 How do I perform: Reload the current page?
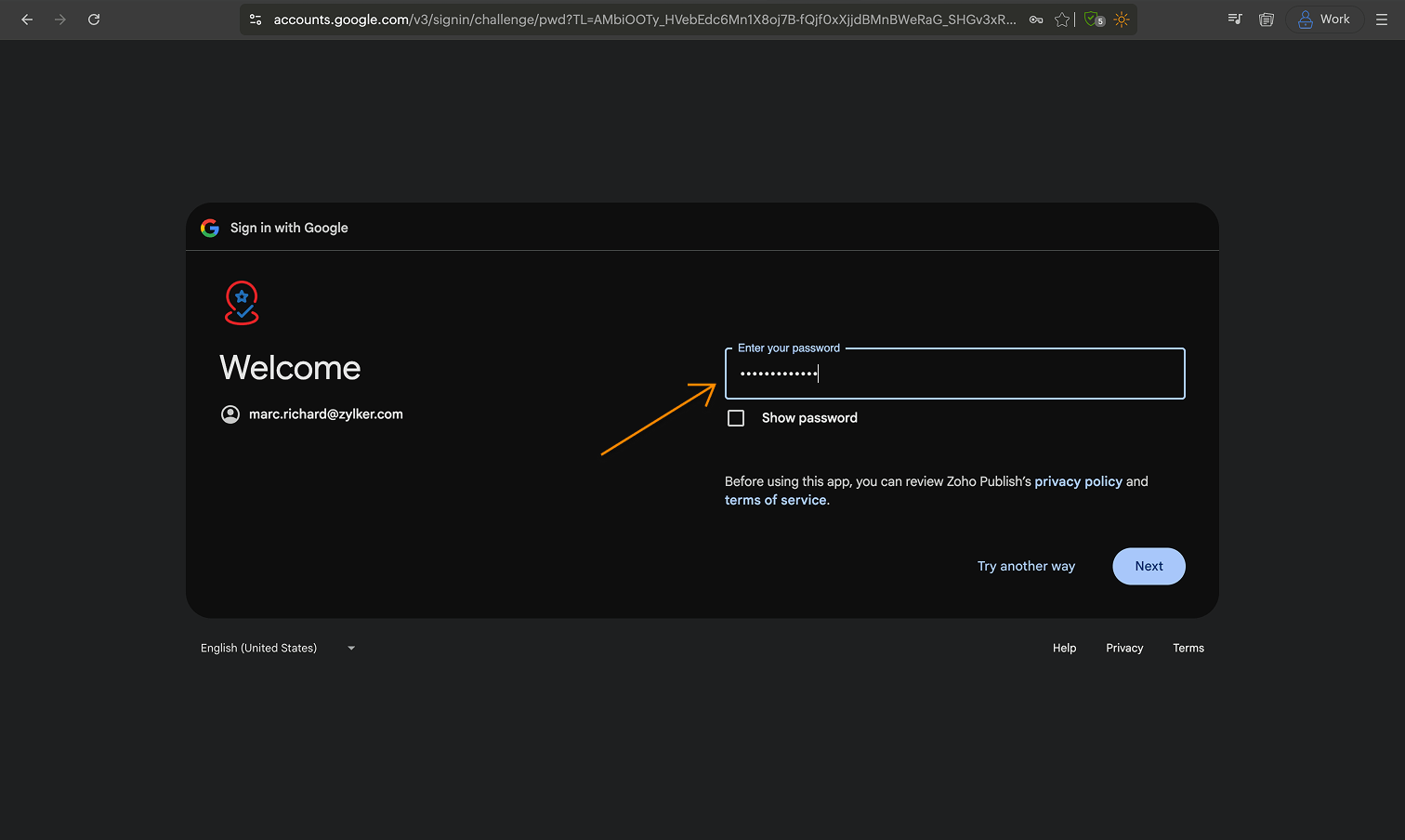tap(94, 20)
